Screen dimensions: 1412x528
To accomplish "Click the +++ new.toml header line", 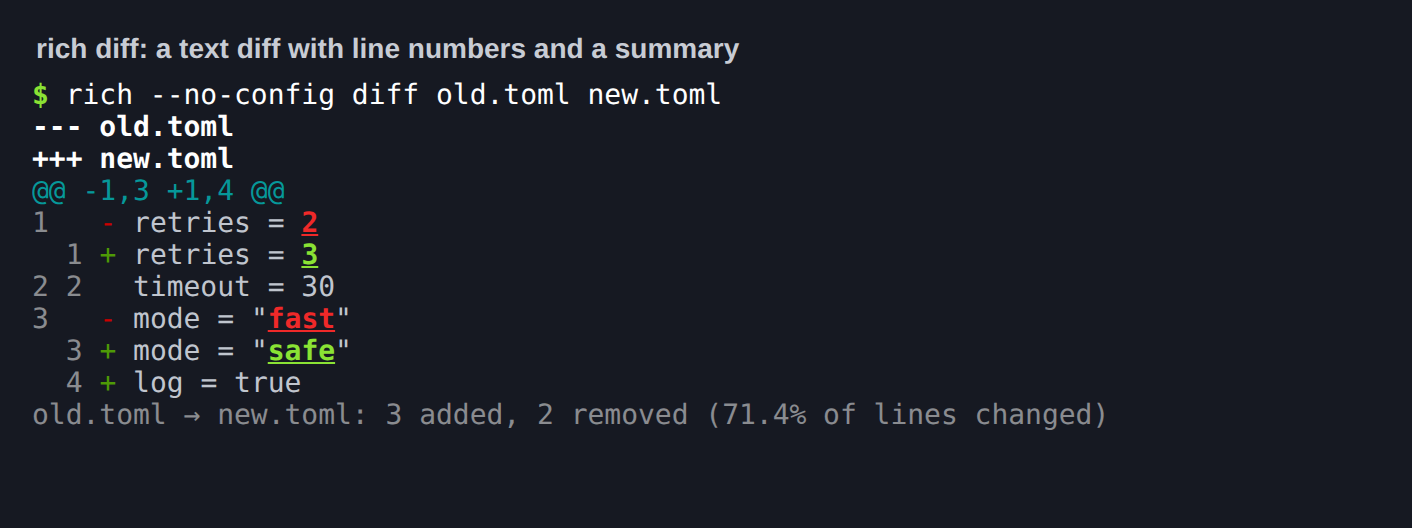I will [133, 159].
